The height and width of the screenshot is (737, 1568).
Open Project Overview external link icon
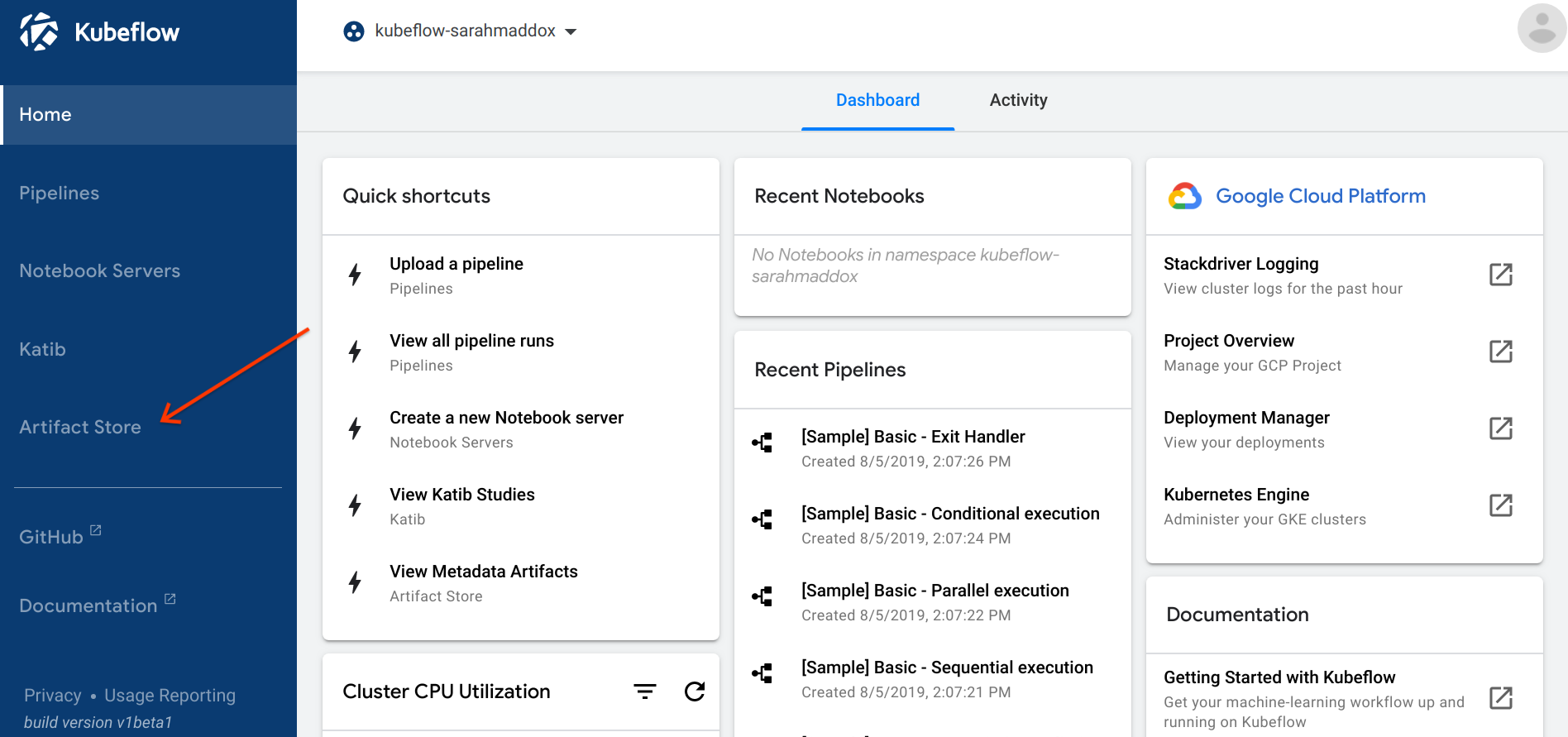1501,352
